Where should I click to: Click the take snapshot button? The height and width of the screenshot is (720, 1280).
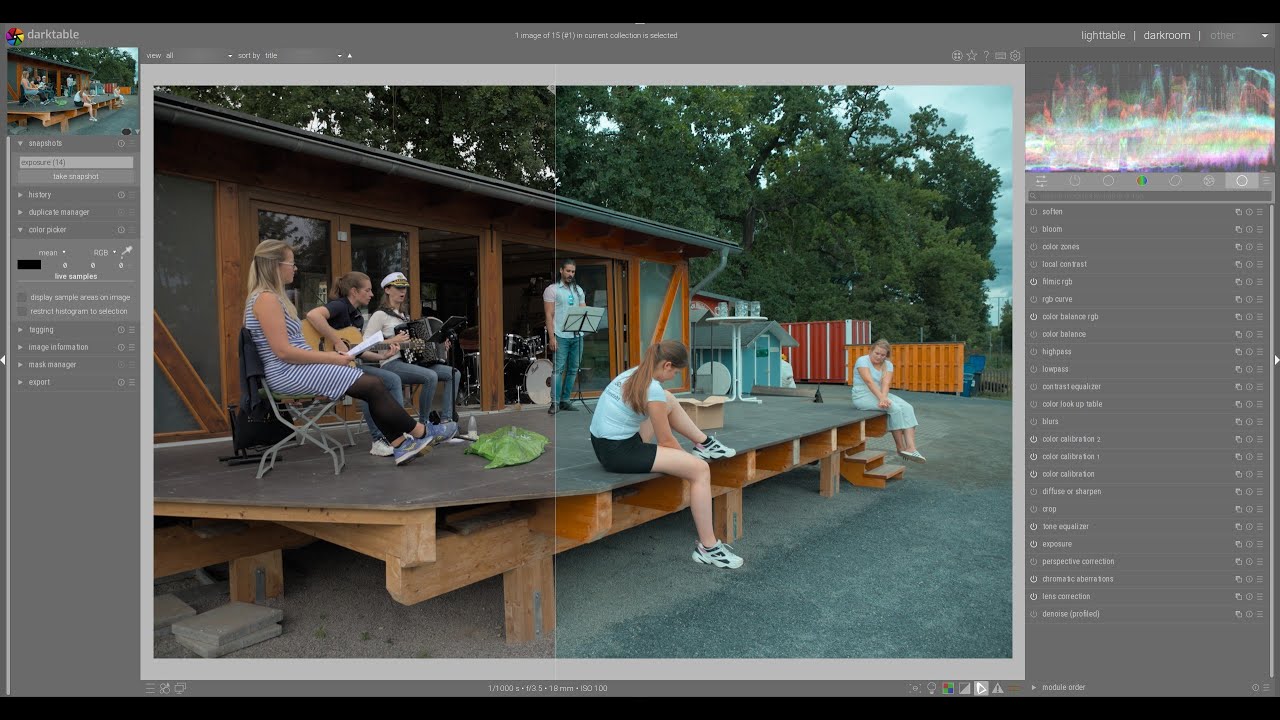pos(76,176)
